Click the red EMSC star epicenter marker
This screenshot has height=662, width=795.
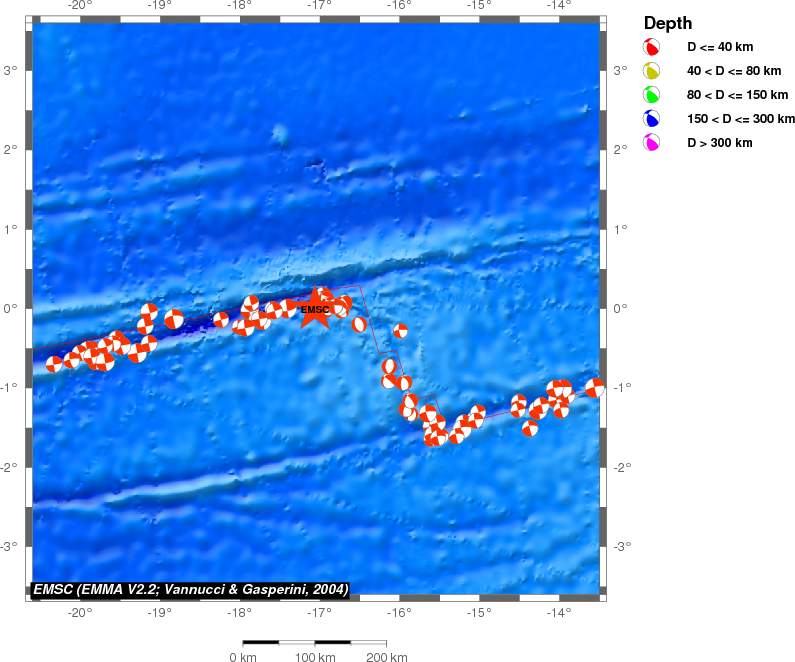click(x=315, y=308)
